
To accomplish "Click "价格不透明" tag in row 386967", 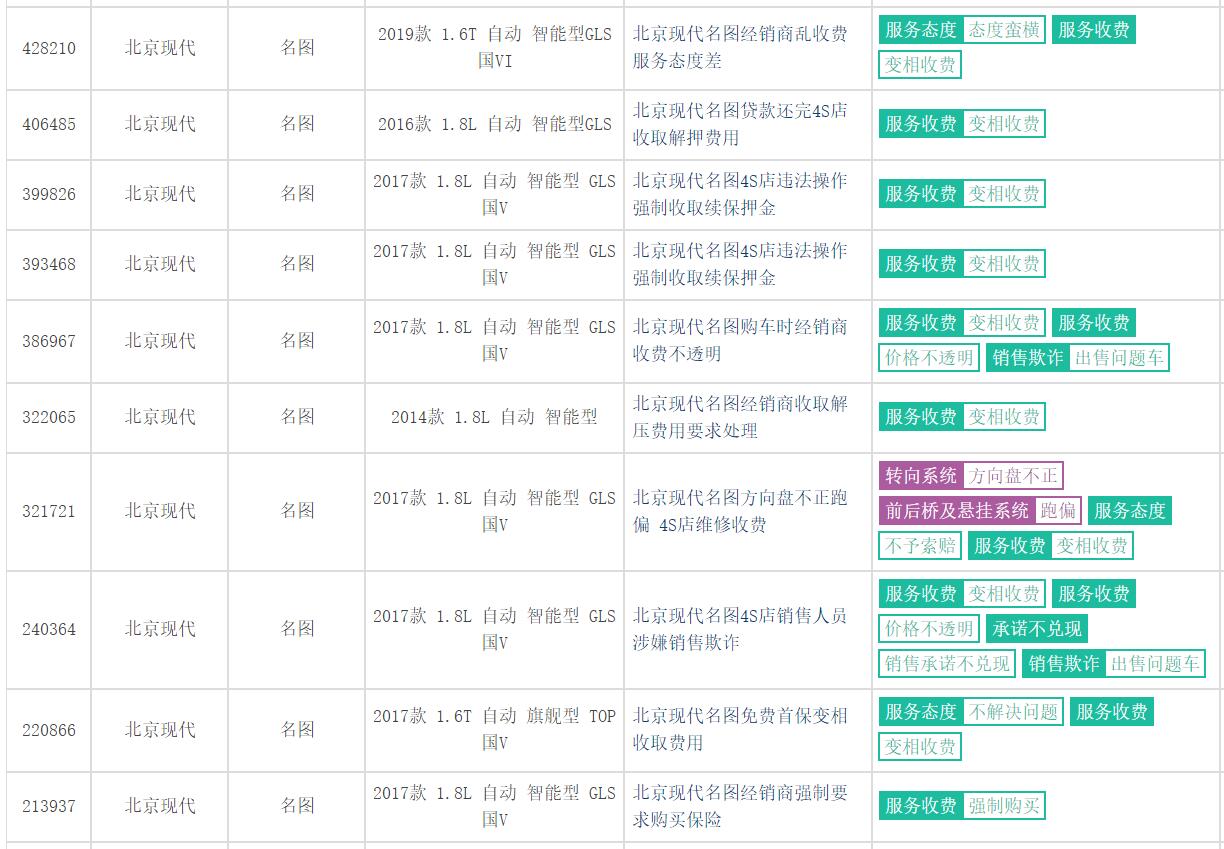I will click(x=929, y=358).
